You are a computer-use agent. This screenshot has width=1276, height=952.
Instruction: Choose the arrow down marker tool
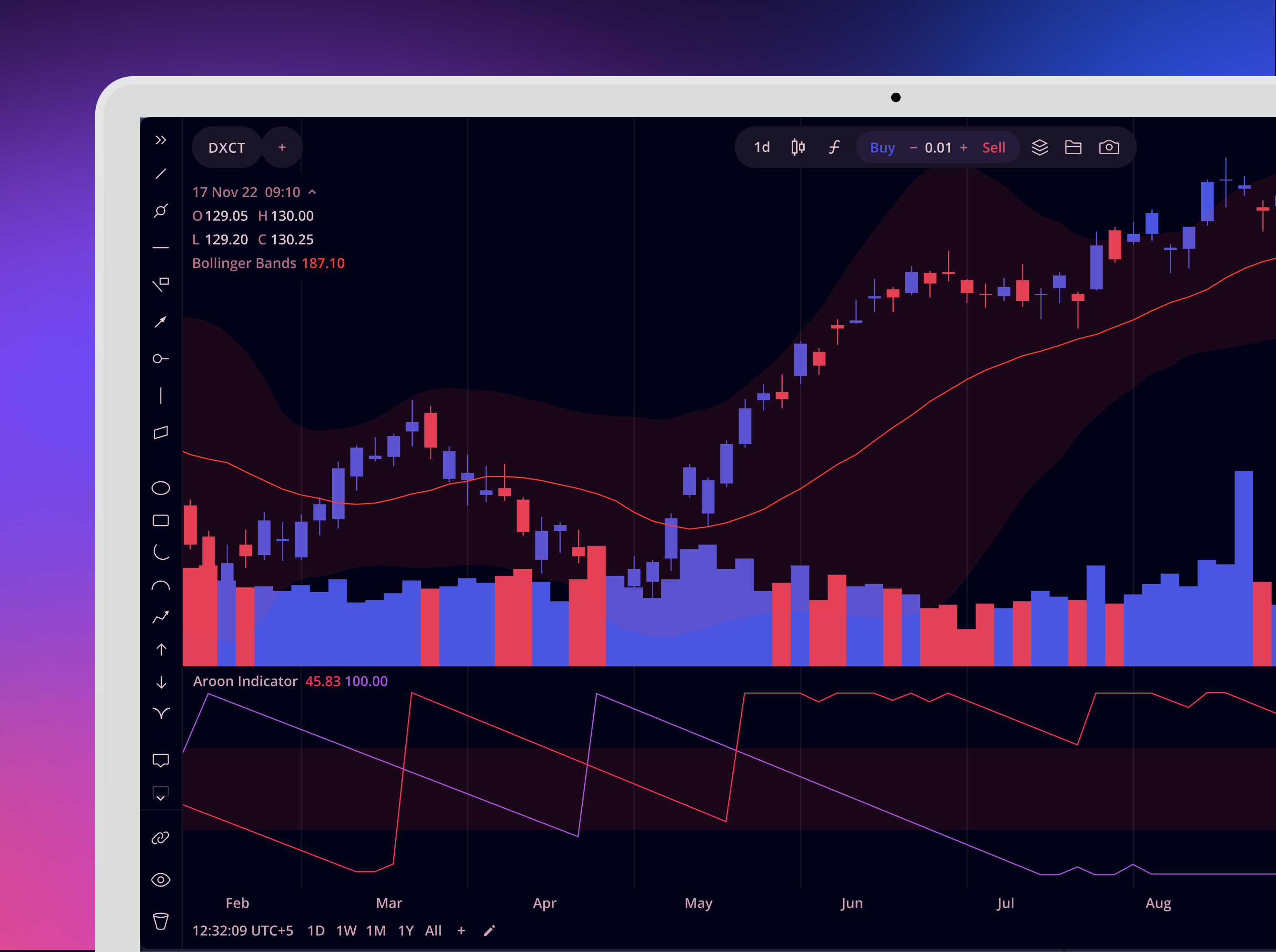pyautogui.click(x=161, y=683)
